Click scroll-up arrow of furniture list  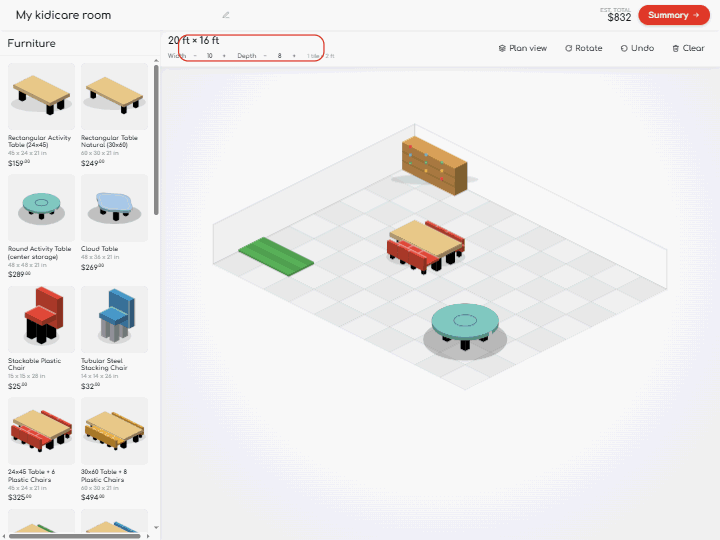point(156,61)
